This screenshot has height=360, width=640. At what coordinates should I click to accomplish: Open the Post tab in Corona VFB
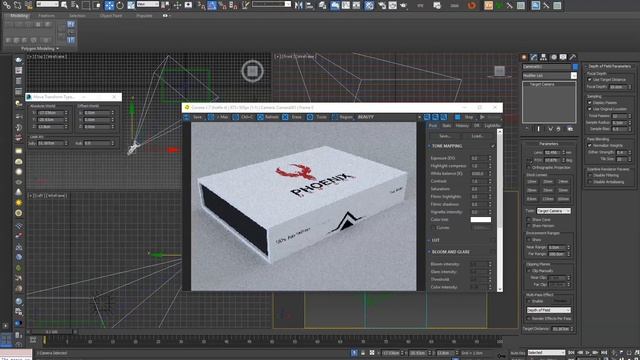click(433, 126)
